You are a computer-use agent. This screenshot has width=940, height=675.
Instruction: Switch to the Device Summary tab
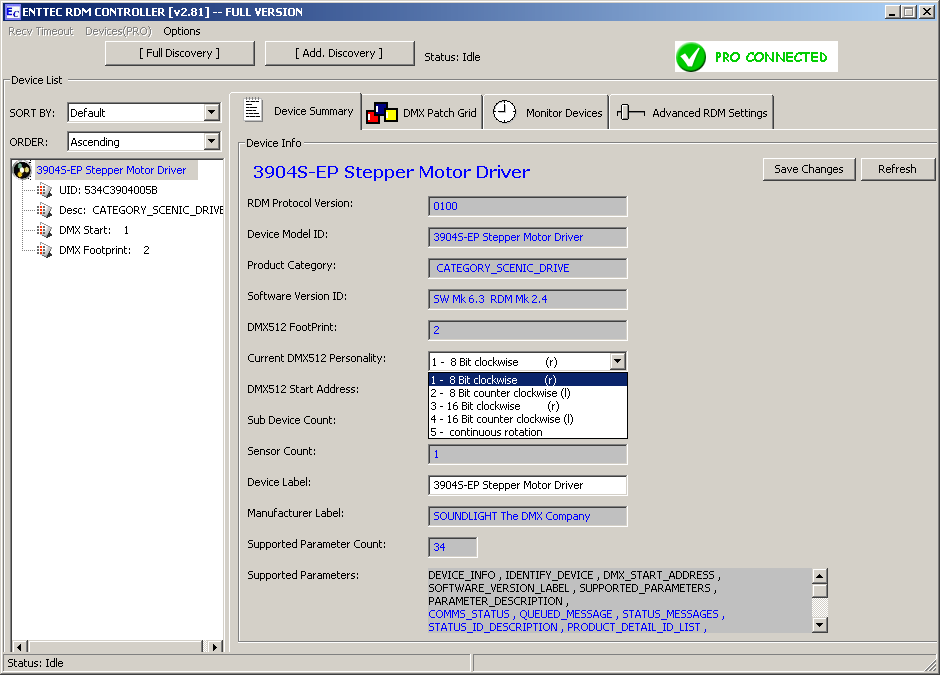296,111
